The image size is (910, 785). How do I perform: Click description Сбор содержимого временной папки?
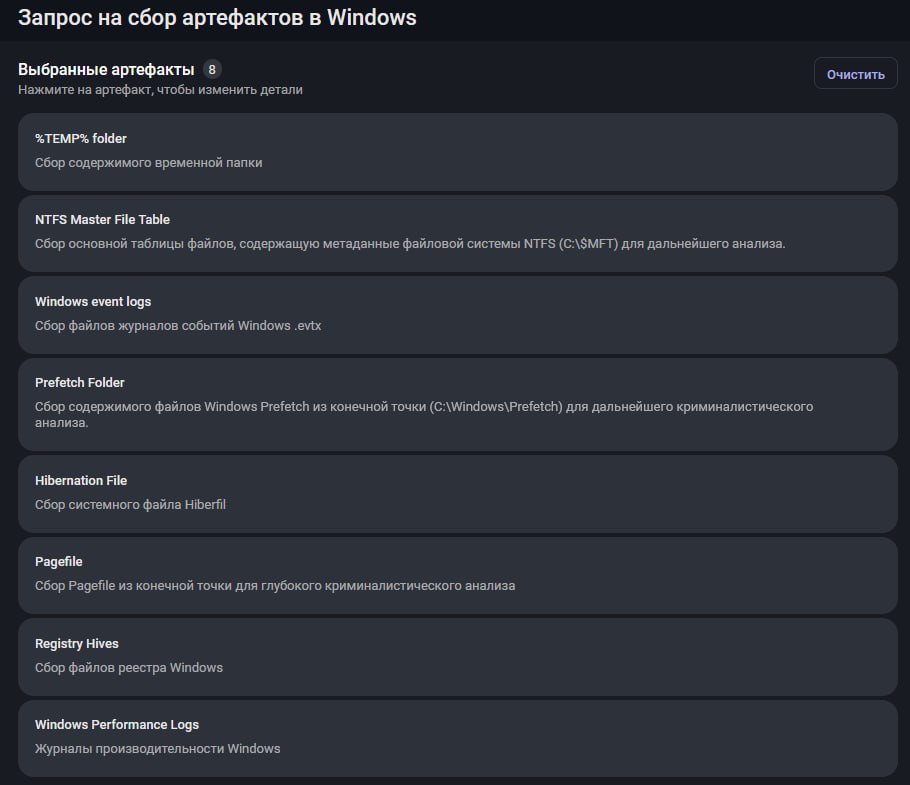coord(148,162)
